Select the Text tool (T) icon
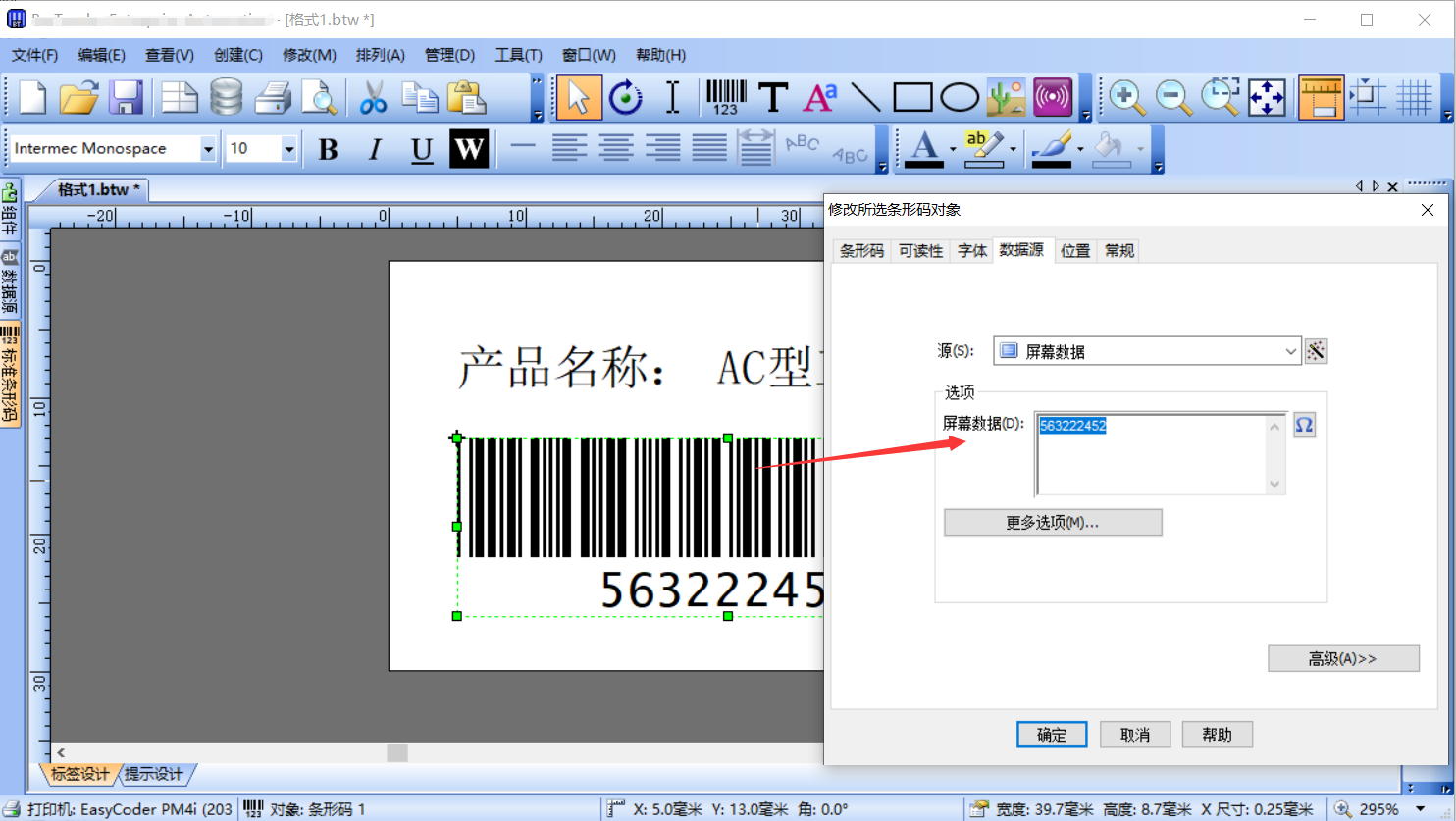The image size is (1456, 821). 773,97
